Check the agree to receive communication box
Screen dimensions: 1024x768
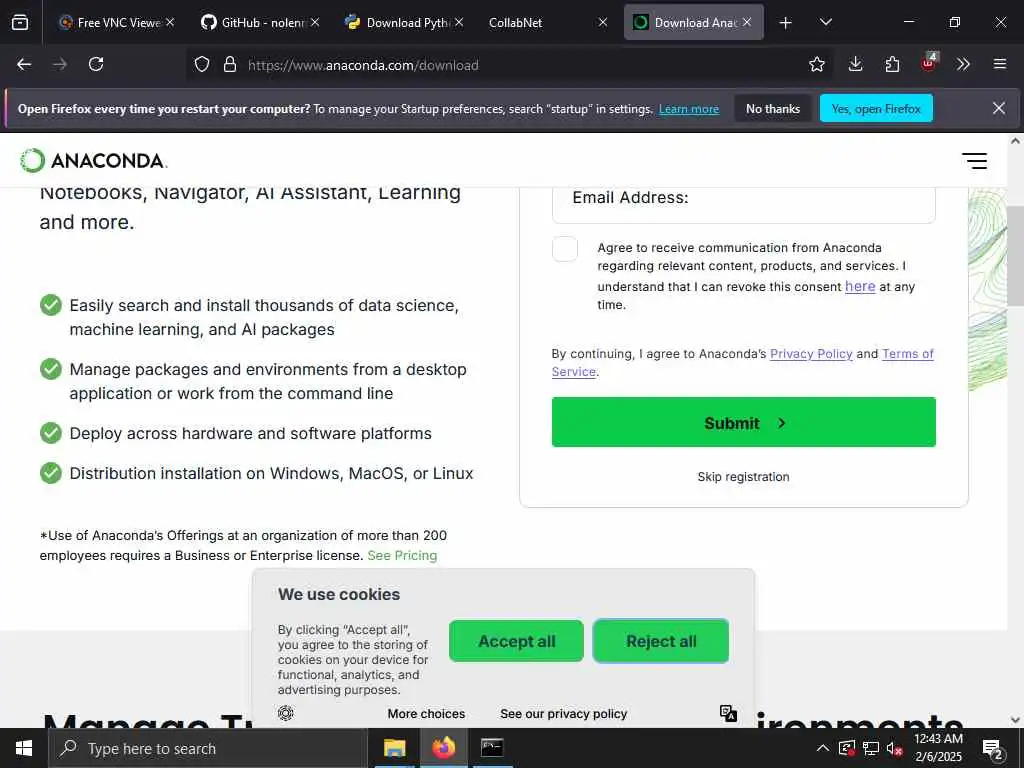point(565,249)
